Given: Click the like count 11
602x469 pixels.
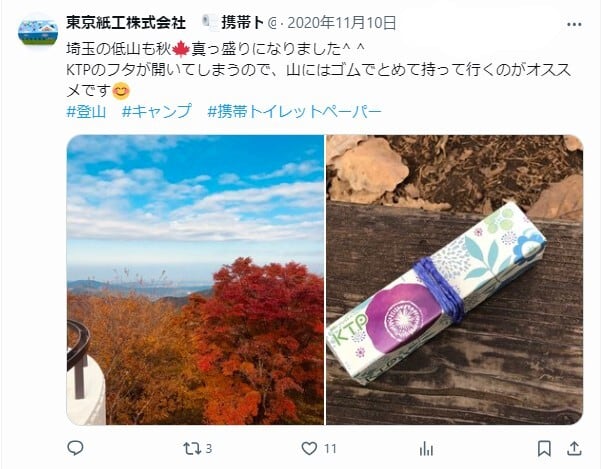Looking at the screenshot, I should [x=330, y=448].
